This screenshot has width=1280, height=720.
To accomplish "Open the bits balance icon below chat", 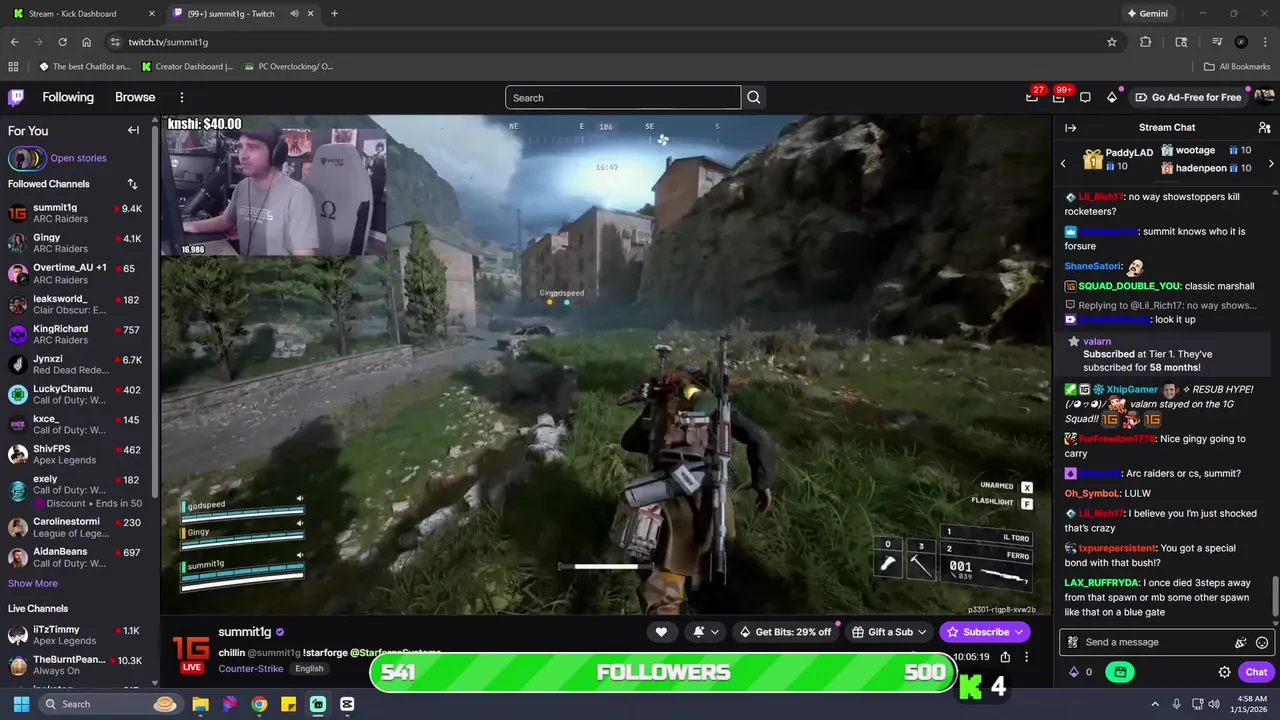I will 1074,672.
